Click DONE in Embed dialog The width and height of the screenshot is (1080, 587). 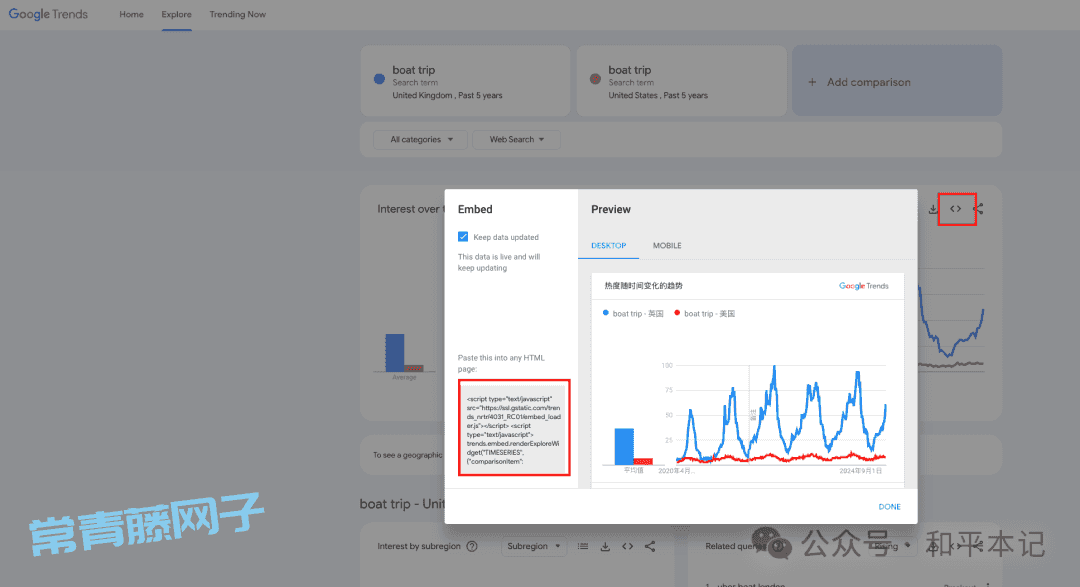coord(889,506)
